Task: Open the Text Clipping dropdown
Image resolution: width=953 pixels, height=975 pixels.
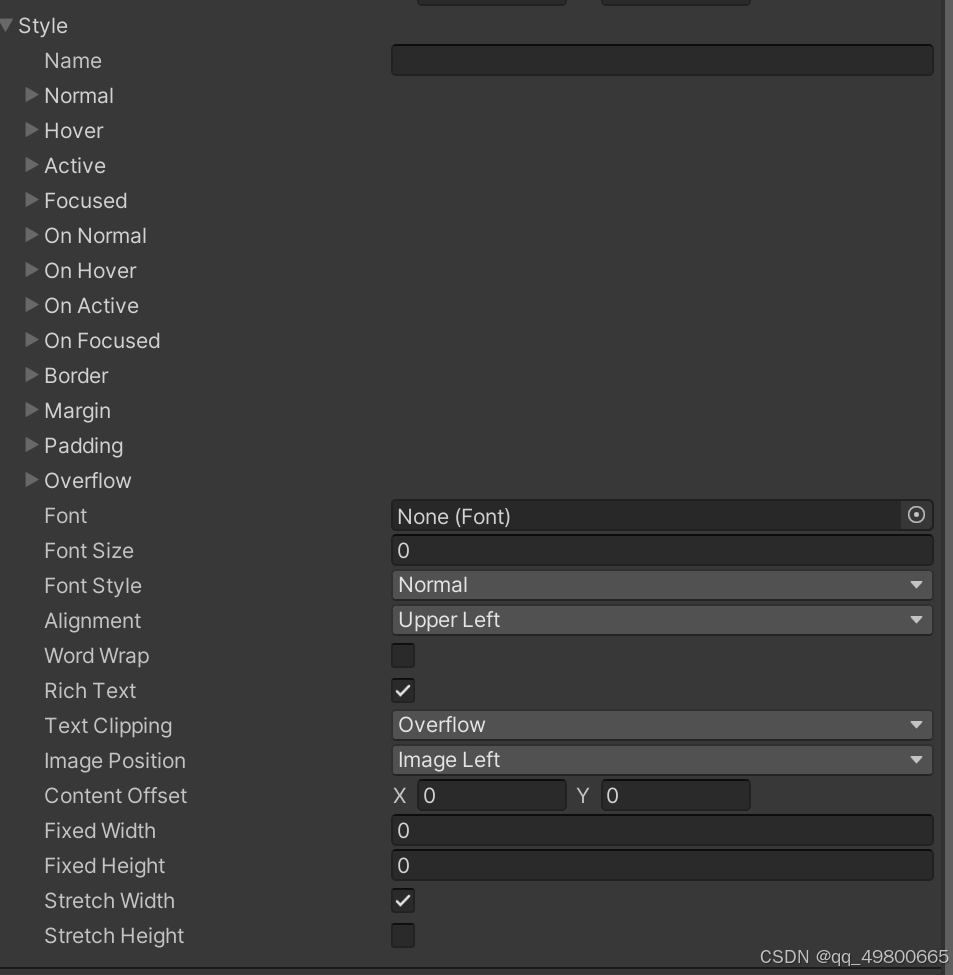Action: tap(662, 724)
